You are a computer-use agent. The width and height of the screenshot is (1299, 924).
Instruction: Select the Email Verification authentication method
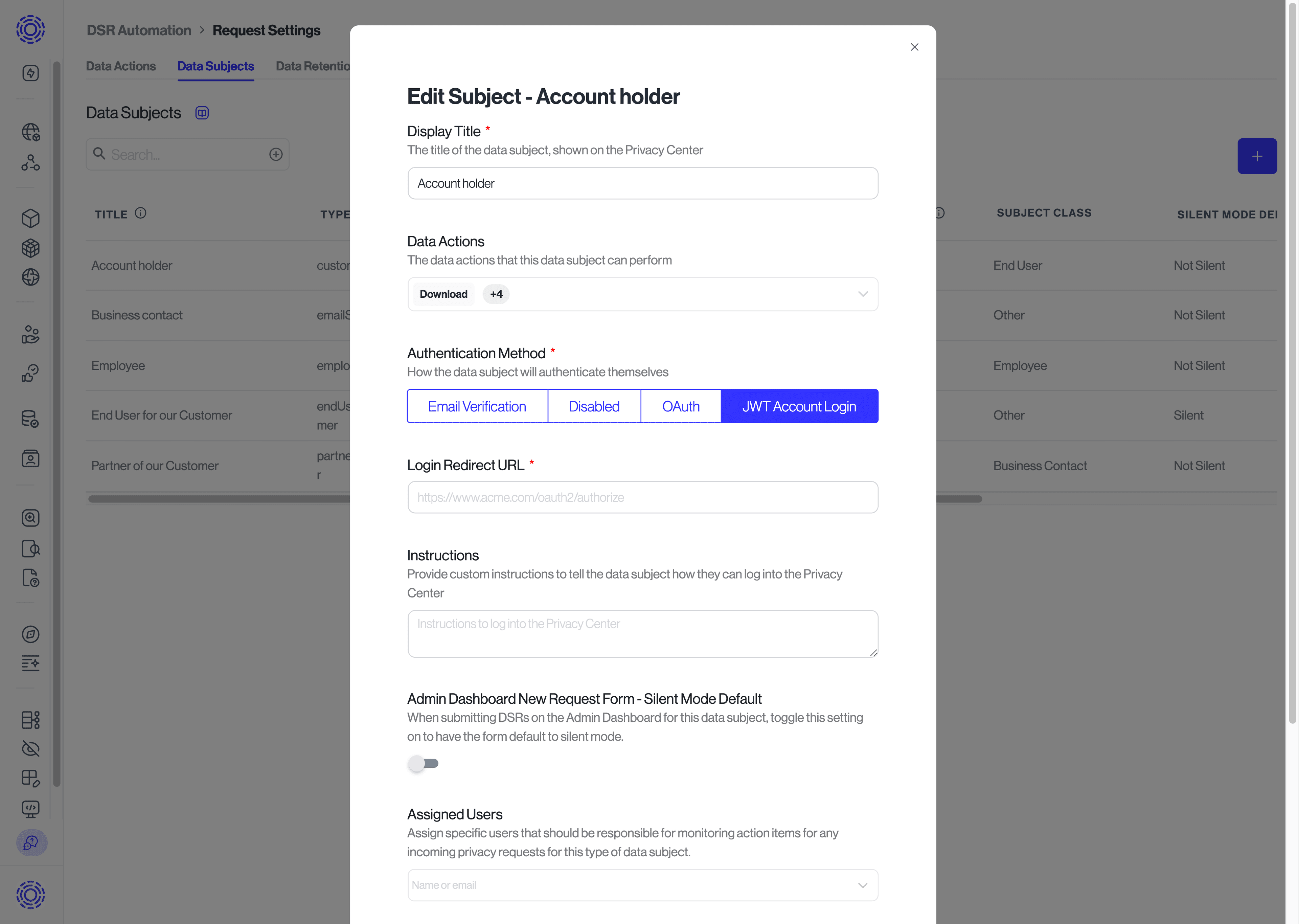click(477, 406)
